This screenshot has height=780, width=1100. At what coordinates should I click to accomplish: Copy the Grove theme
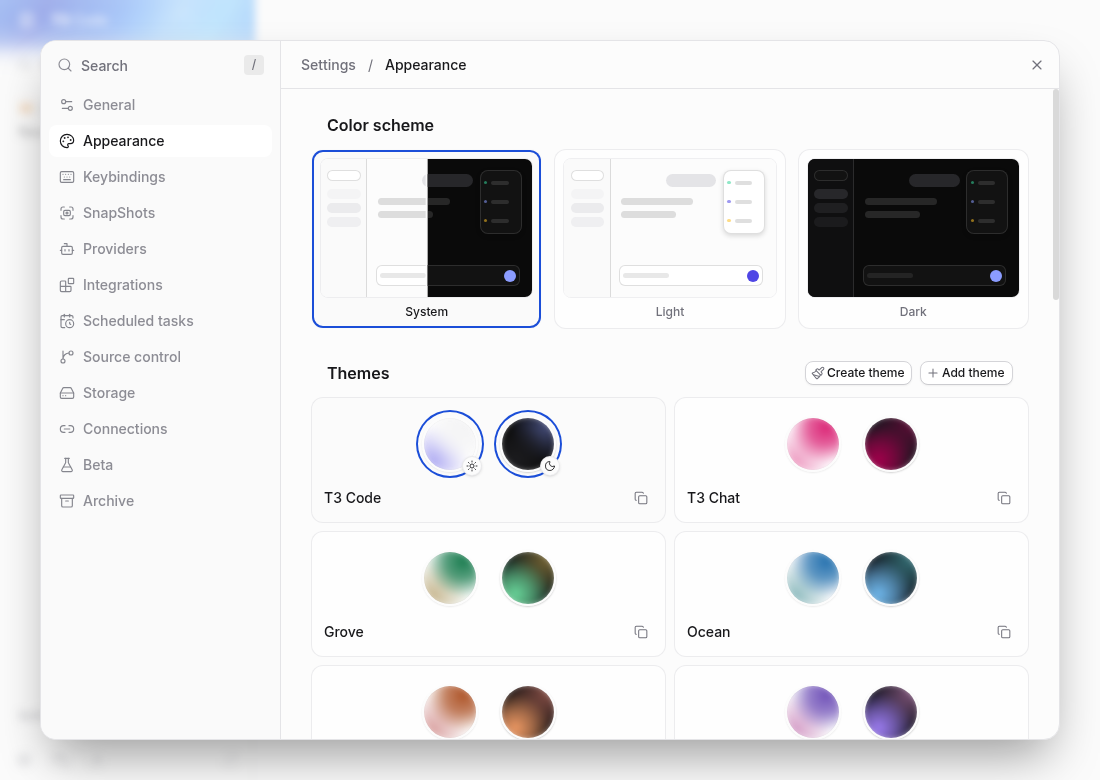641,632
